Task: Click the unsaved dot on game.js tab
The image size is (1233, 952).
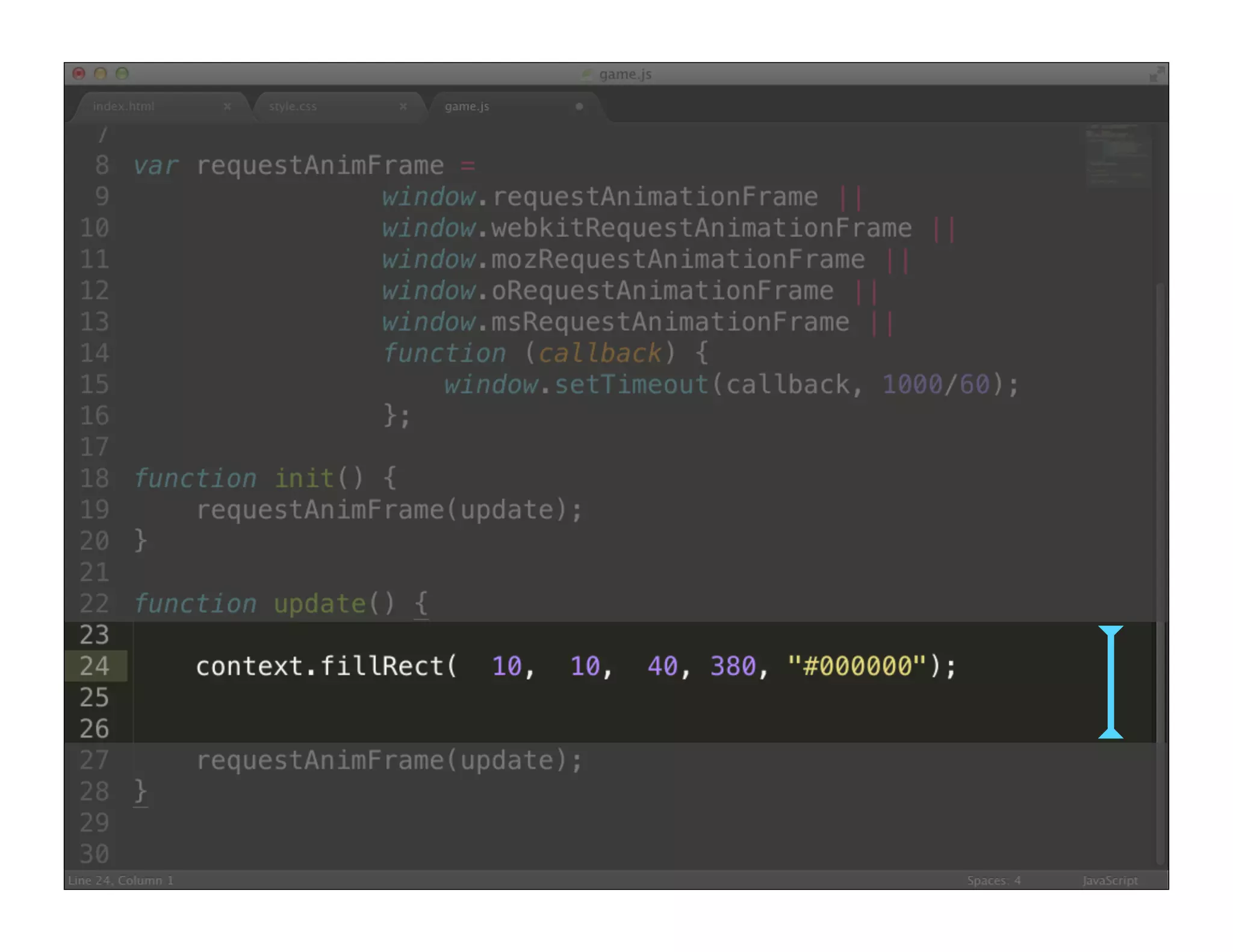Action: [x=579, y=107]
